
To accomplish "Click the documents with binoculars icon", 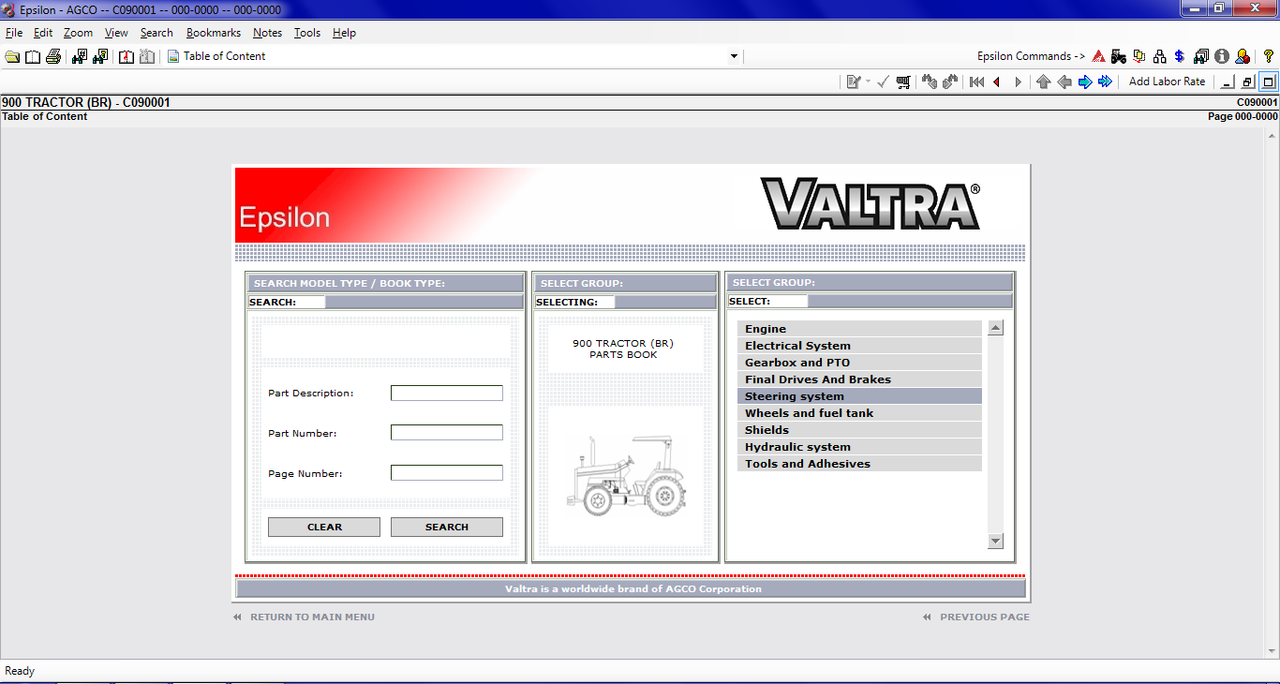I will pos(1201,56).
